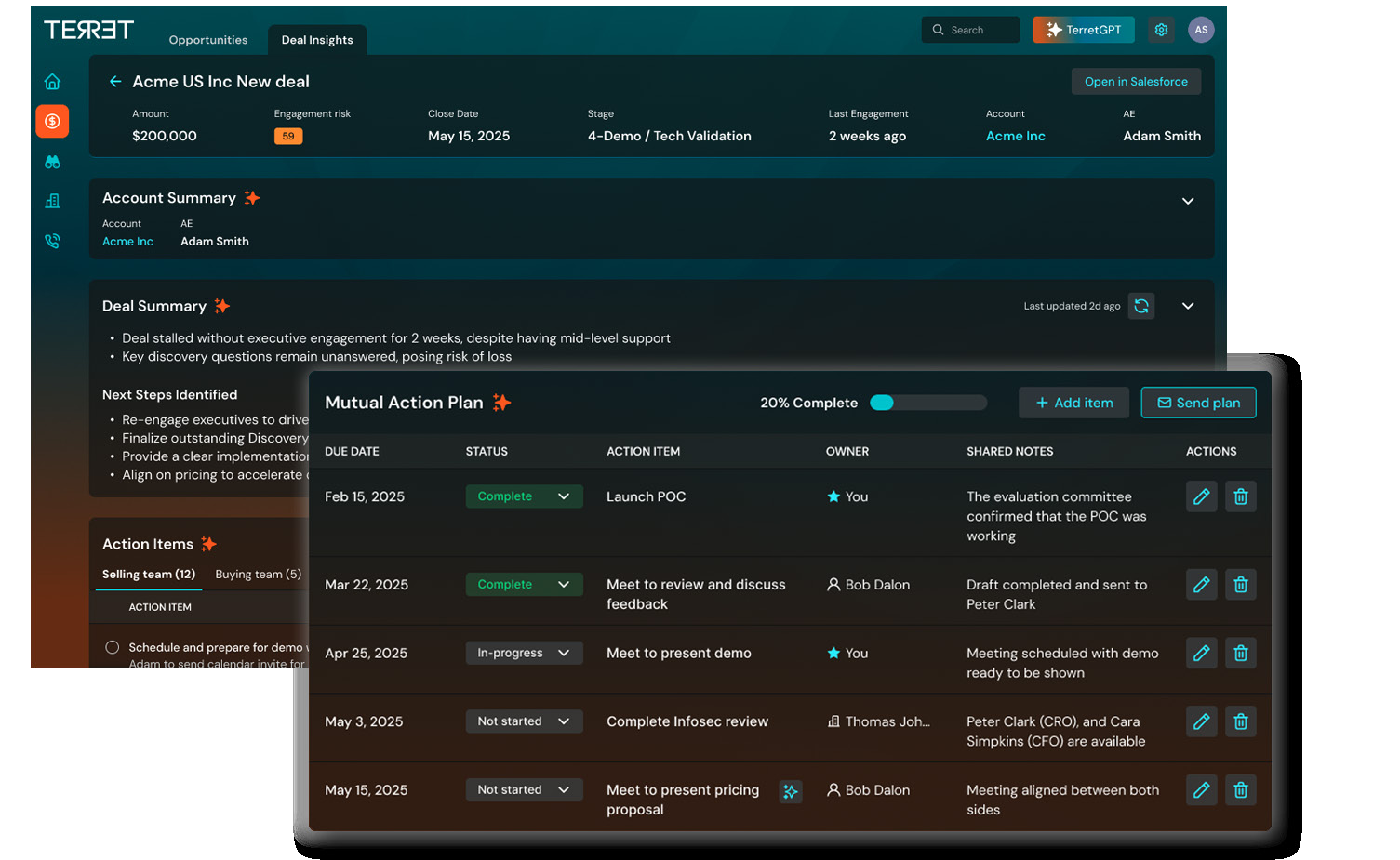Viewport: 1400px width, 860px height.
Task: Switch to the Opportunities tab
Action: [x=207, y=39]
